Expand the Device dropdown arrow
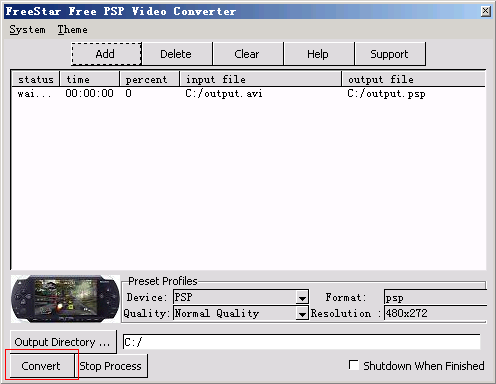The width and height of the screenshot is (496, 384). (x=302, y=297)
